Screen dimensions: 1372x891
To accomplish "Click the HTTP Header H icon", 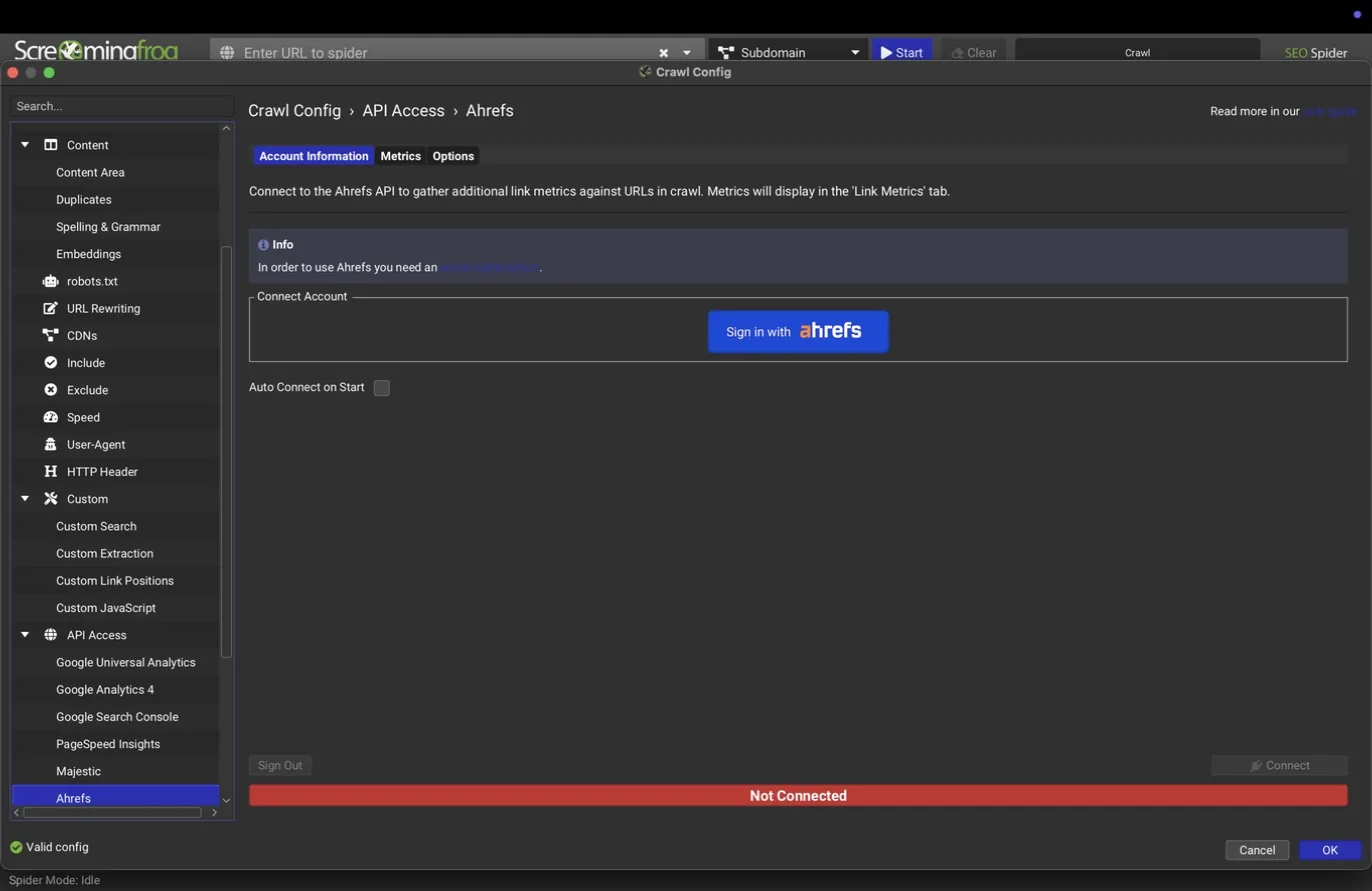I will coord(51,471).
